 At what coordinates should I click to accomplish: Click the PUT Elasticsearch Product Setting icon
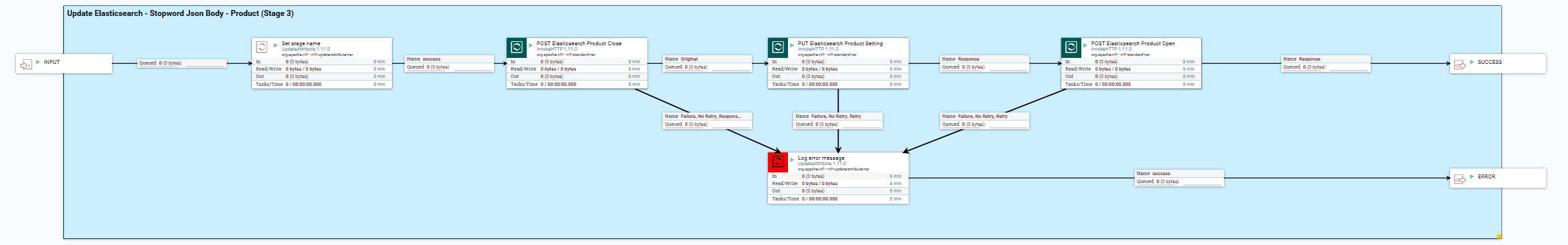(x=778, y=47)
